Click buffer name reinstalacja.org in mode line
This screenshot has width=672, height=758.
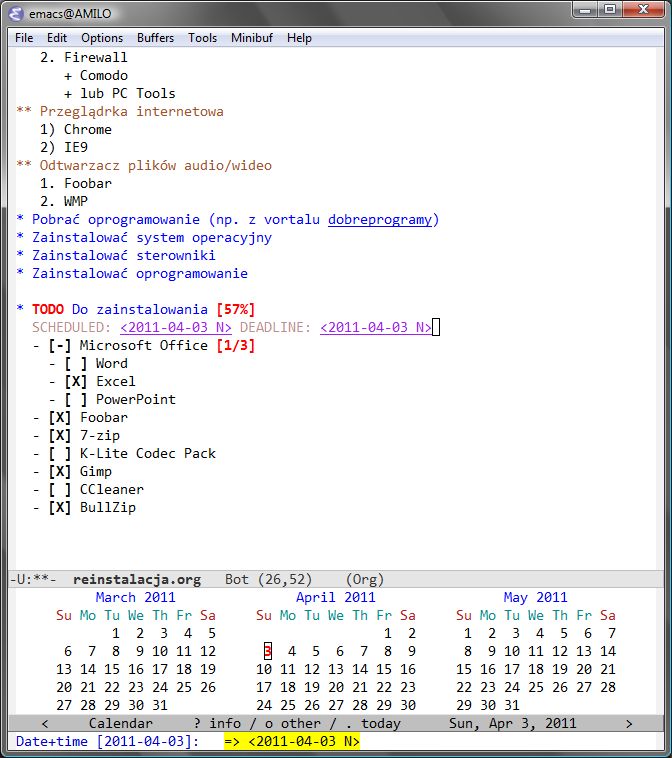click(137, 579)
